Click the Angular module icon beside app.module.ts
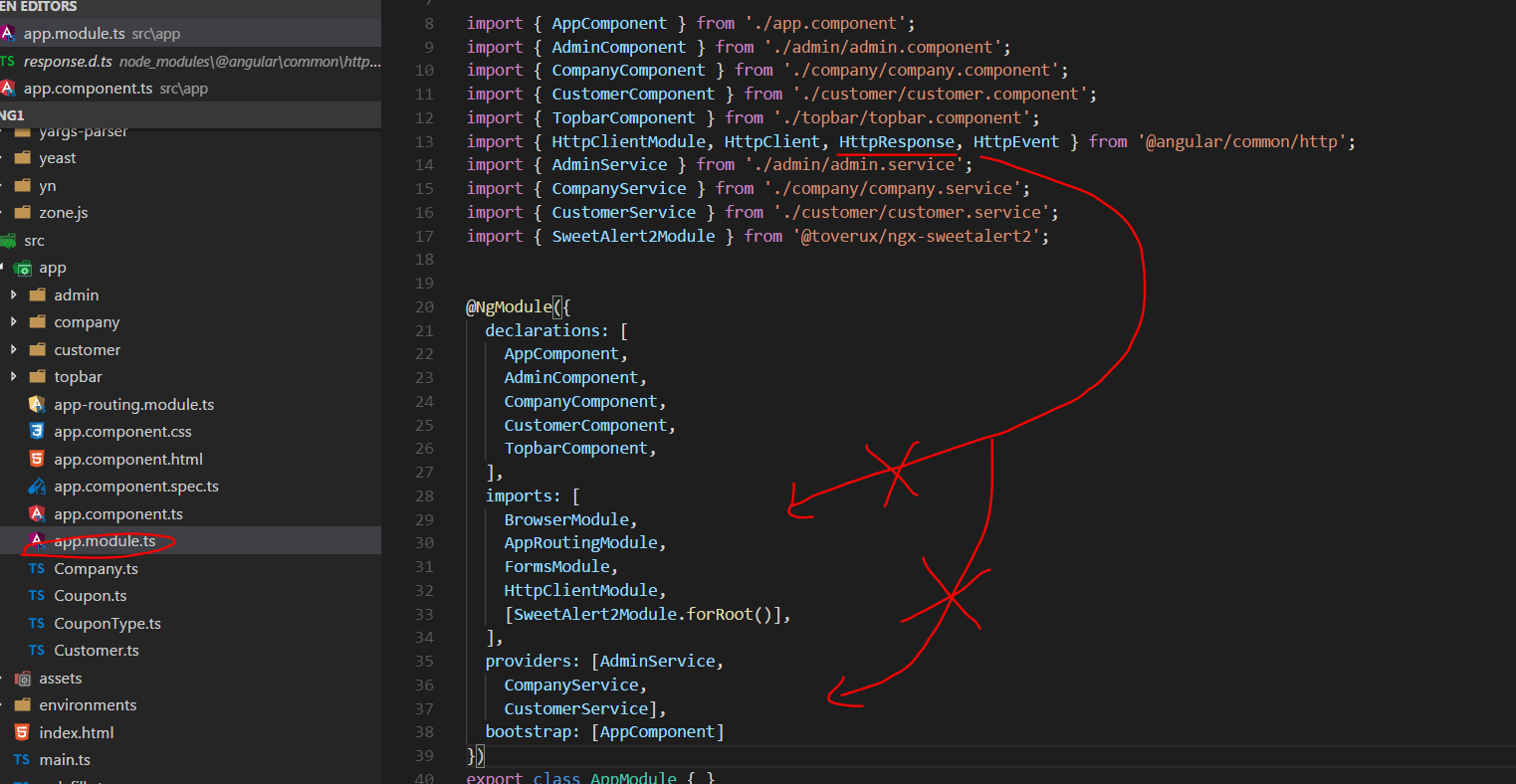 pos(38,540)
